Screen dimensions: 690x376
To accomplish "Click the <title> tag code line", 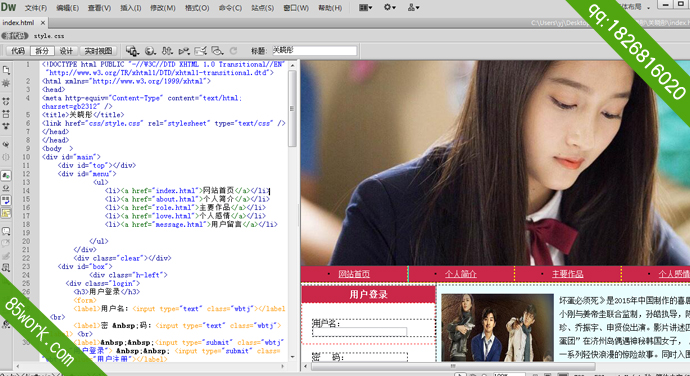I will pyautogui.click(x=83, y=114).
